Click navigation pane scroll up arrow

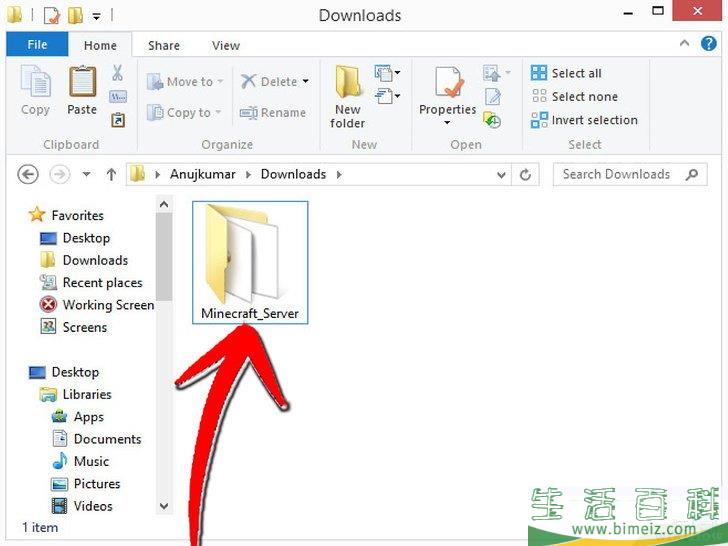(x=163, y=204)
